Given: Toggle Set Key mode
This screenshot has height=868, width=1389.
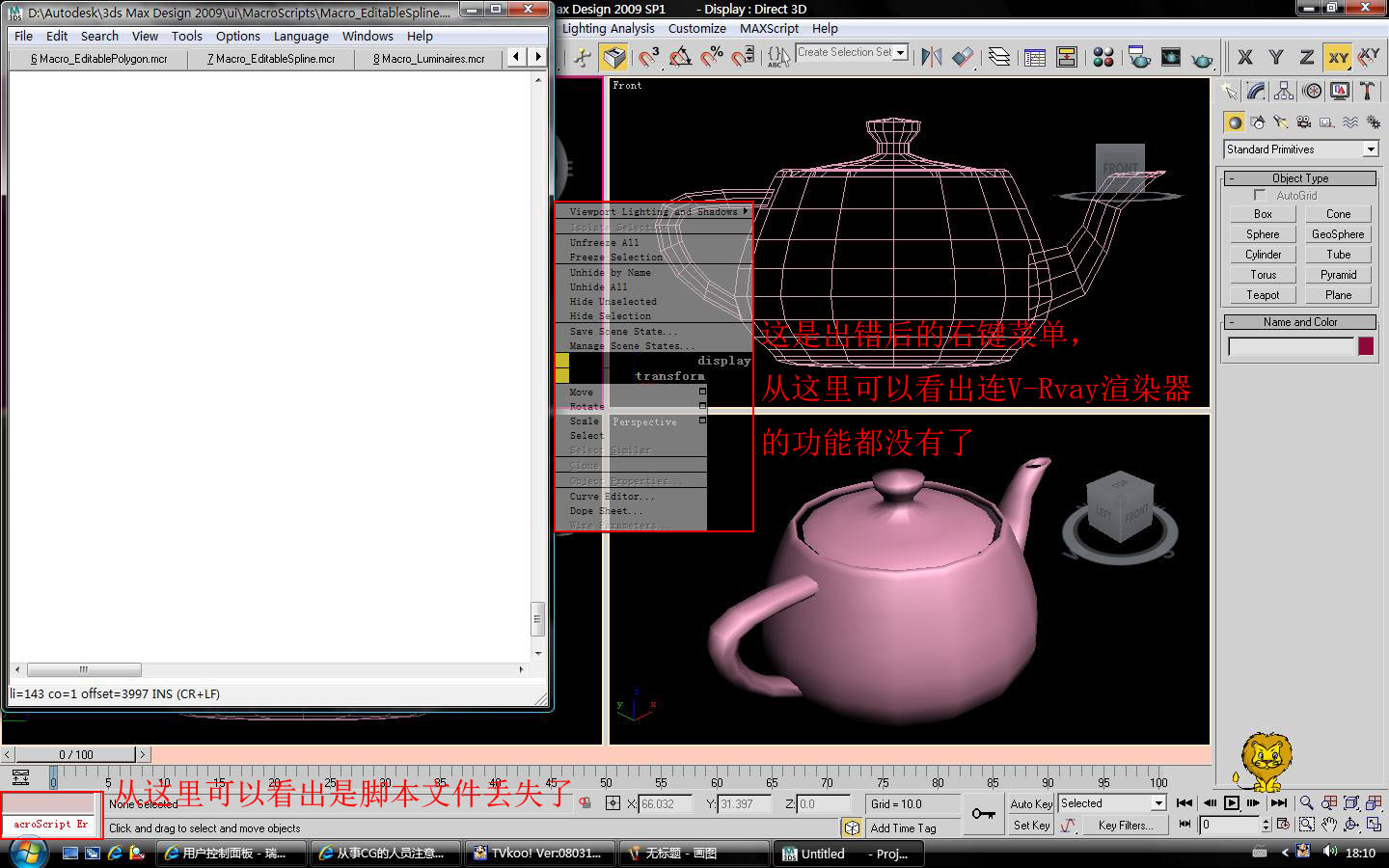Looking at the screenshot, I should (1031, 826).
